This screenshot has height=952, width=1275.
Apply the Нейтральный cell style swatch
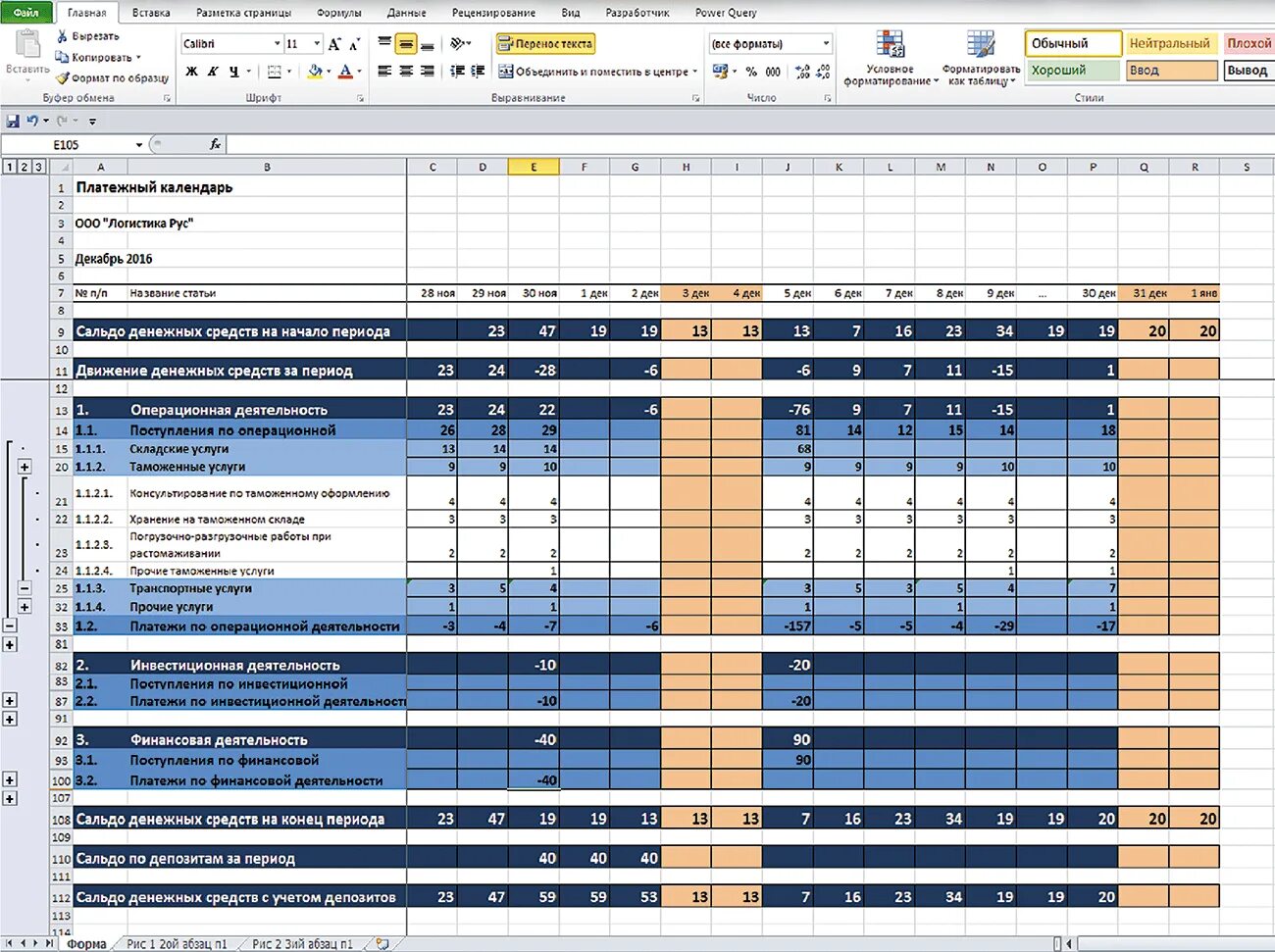pyautogui.click(x=1169, y=44)
